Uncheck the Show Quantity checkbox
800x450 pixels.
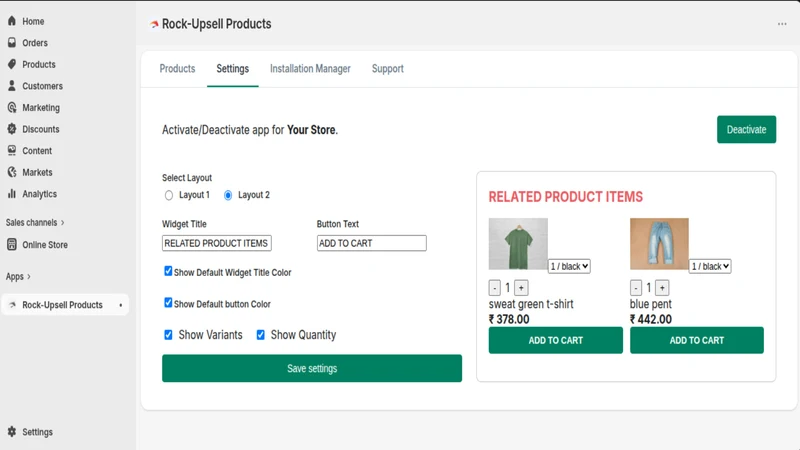261,335
